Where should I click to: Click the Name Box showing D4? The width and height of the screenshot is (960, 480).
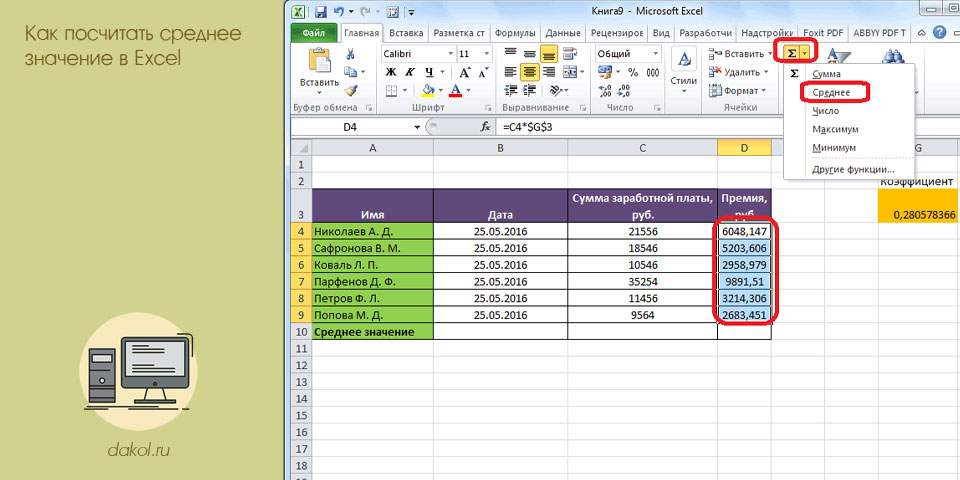350,127
